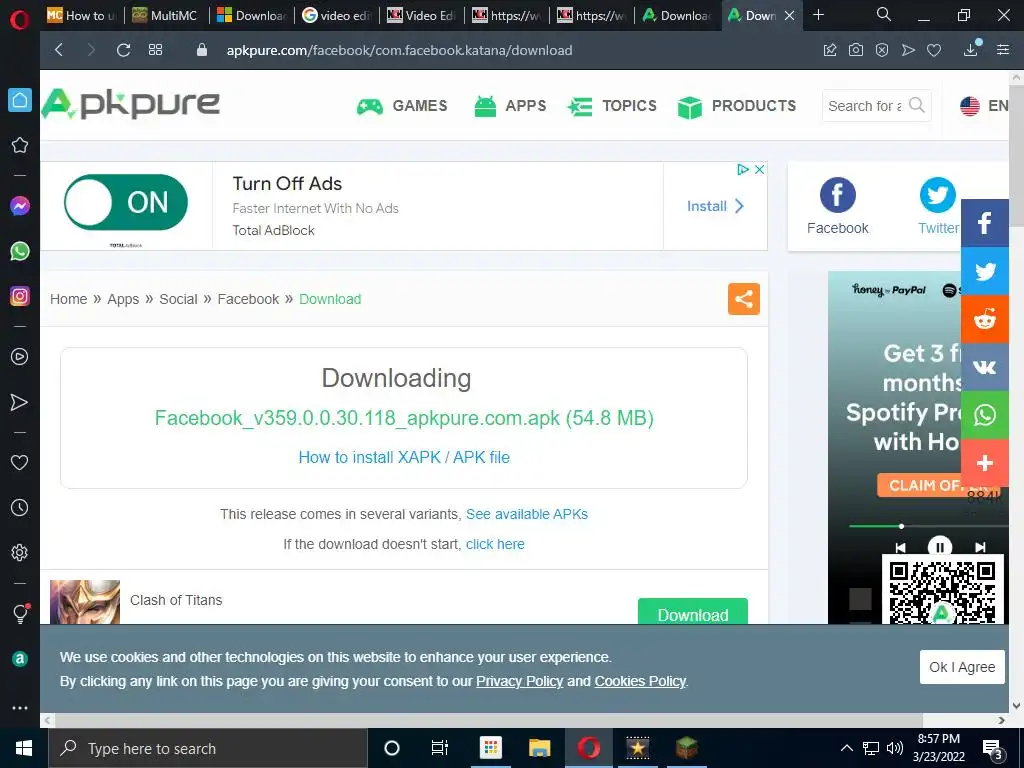
Task: Open PRODUCTS navigation menu
Action: pos(737,106)
